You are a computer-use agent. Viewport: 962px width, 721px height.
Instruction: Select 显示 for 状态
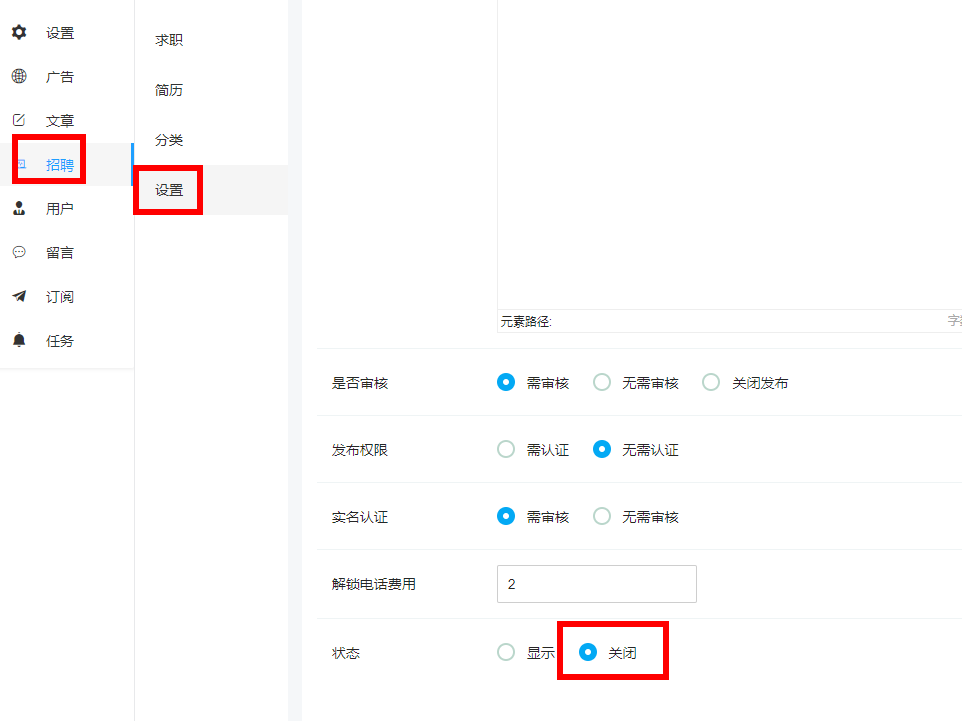[506, 652]
